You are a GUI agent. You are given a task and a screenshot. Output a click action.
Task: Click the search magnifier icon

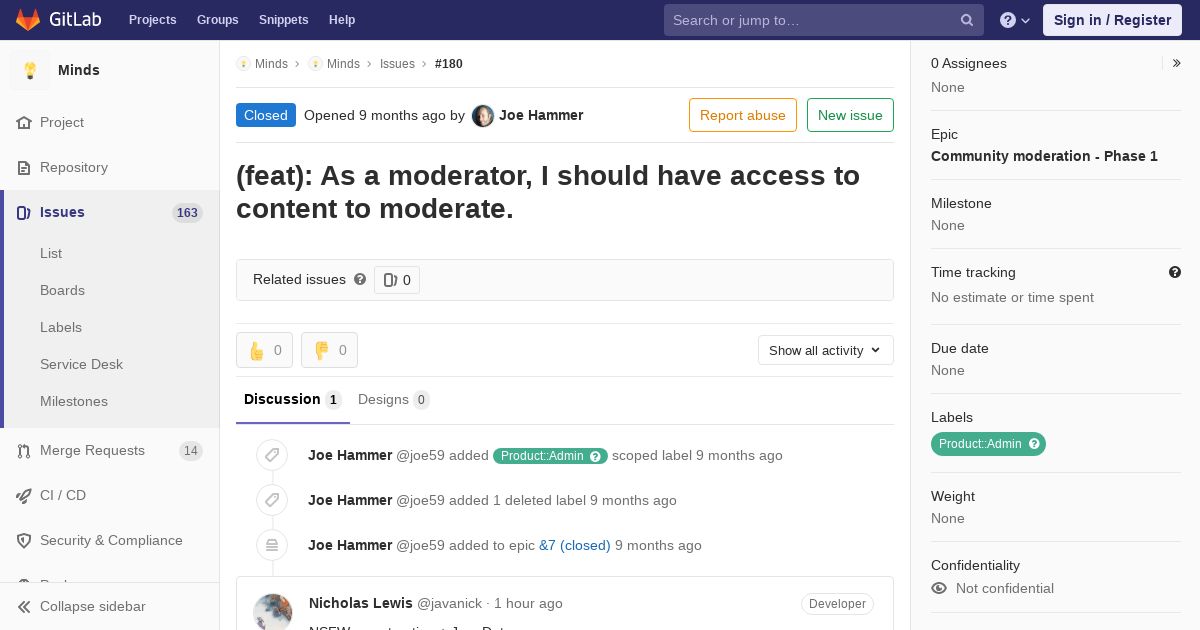(967, 20)
